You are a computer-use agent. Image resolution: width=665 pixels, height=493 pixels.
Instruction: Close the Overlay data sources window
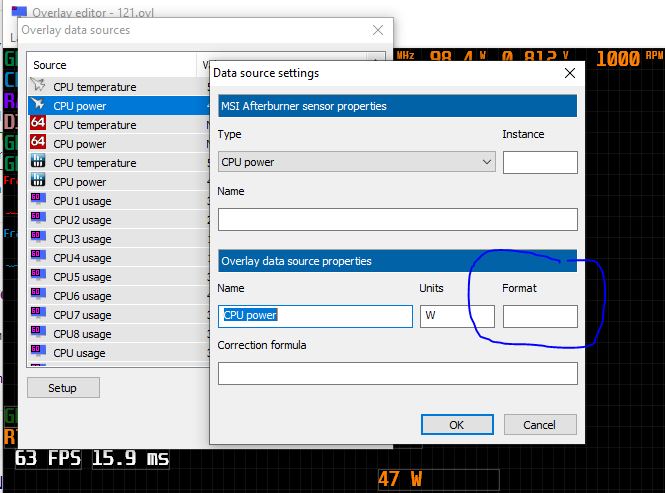[x=377, y=30]
